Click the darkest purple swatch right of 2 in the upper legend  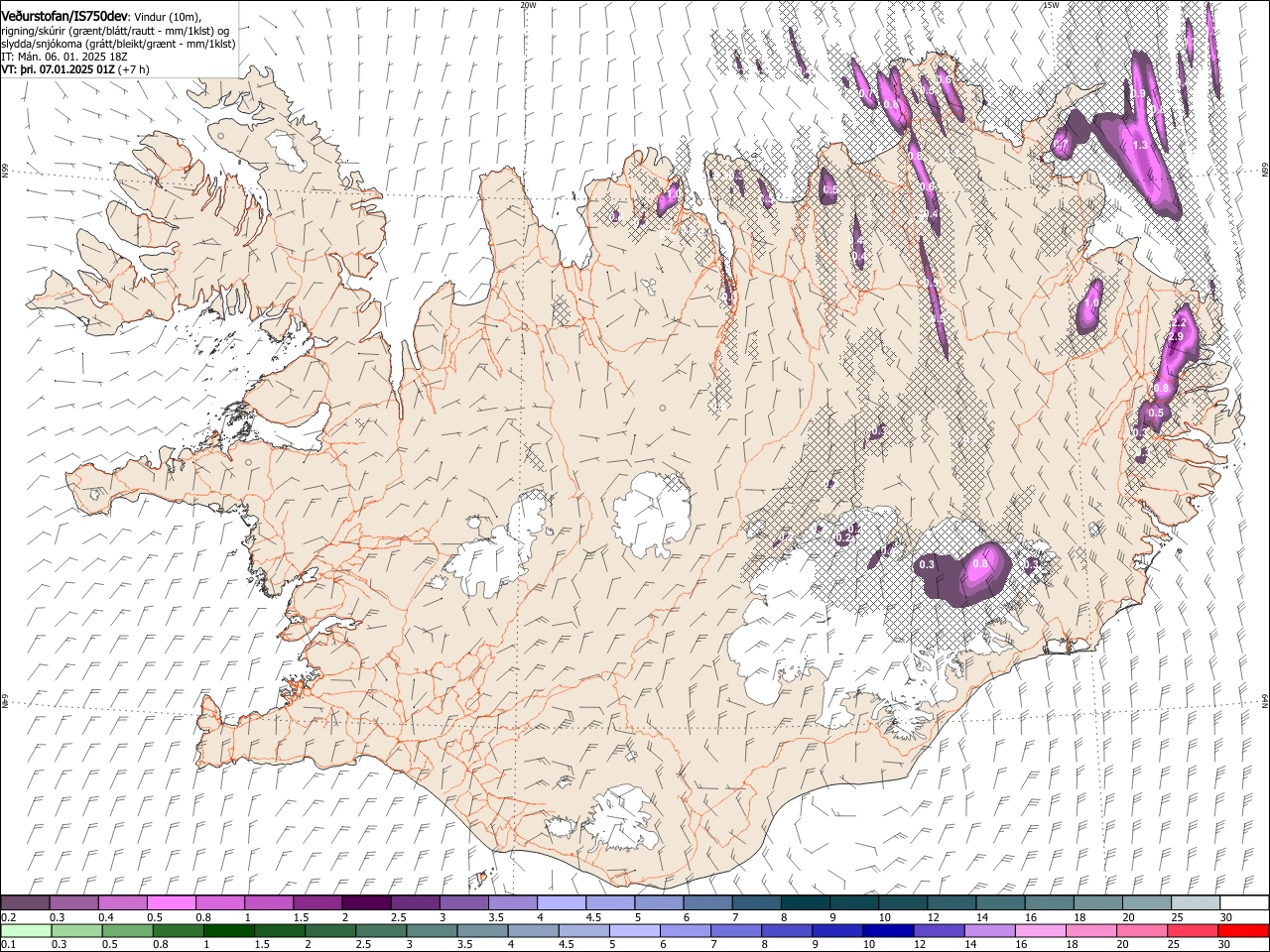click(366, 902)
